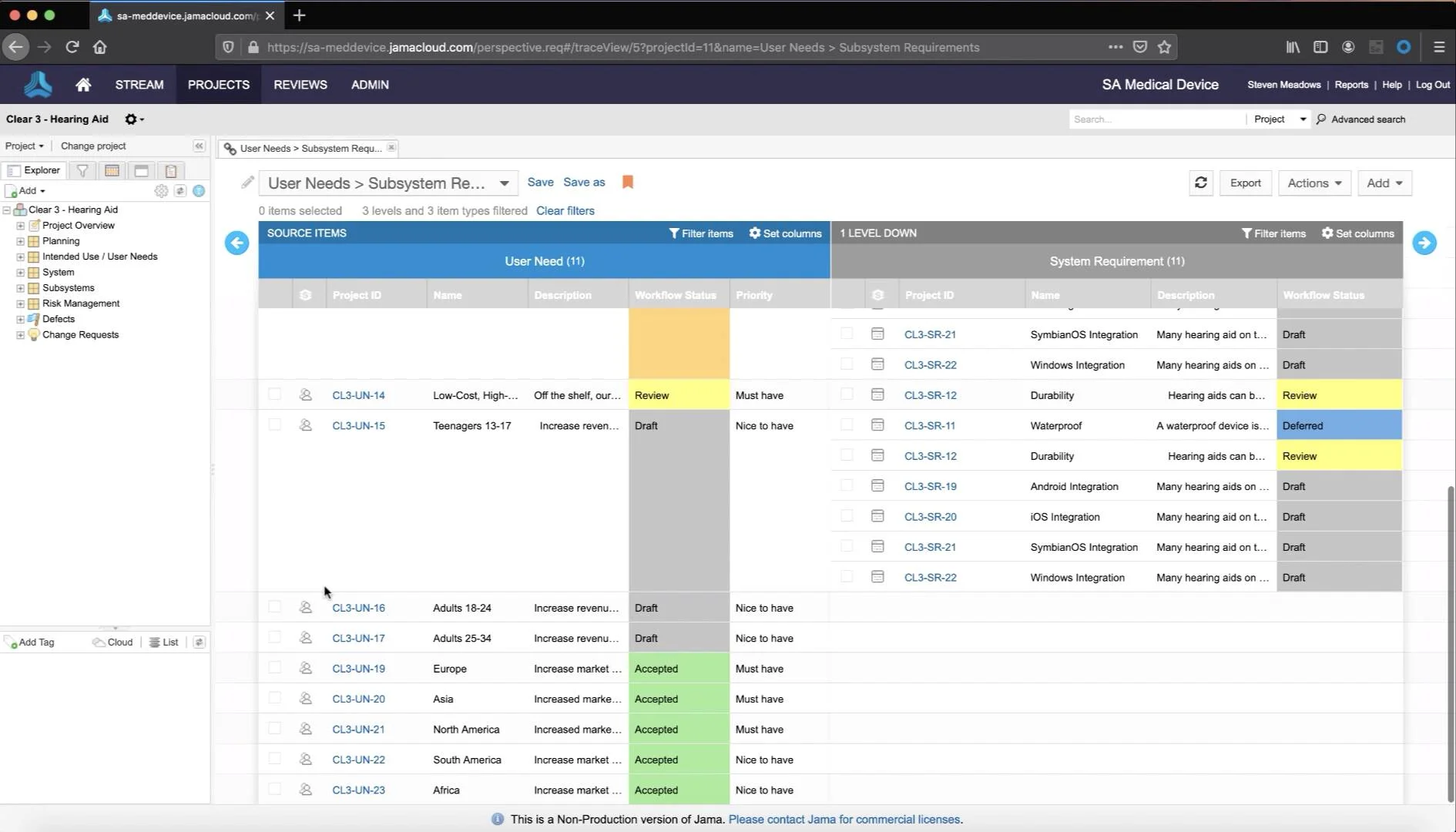Image resolution: width=1456 pixels, height=832 pixels.
Task: Click the Jama home icon in navbar
Action: tap(83, 85)
